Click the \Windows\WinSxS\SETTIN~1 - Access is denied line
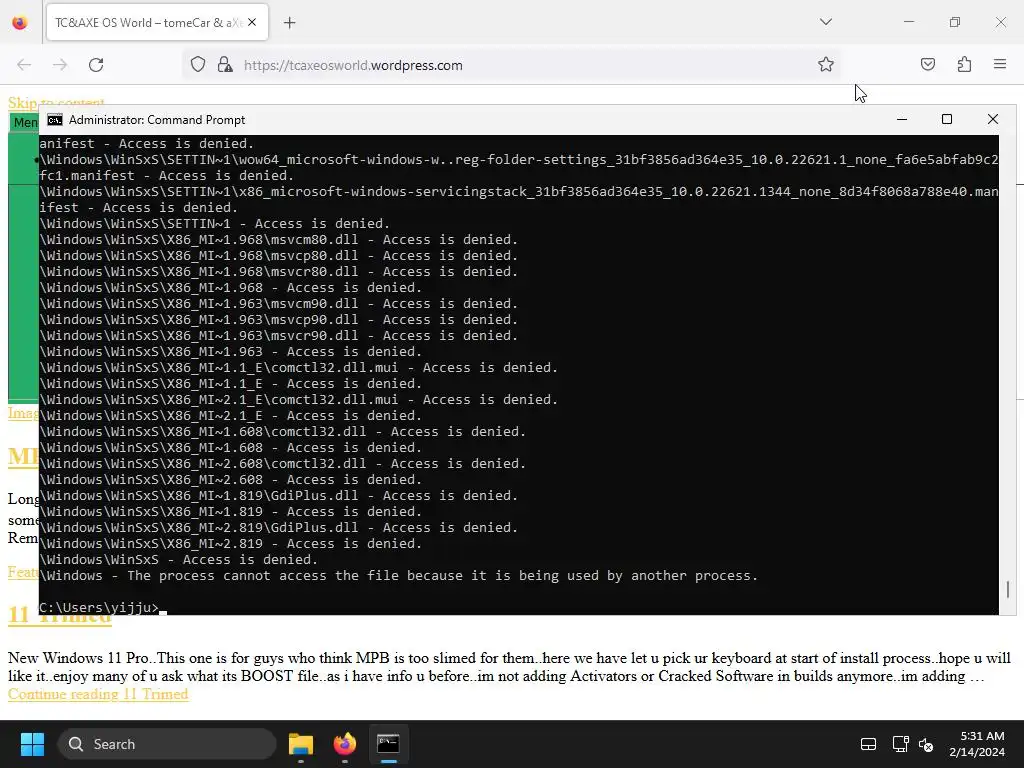Image resolution: width=1024 pixels, height=768 pixels. (214, 223)
